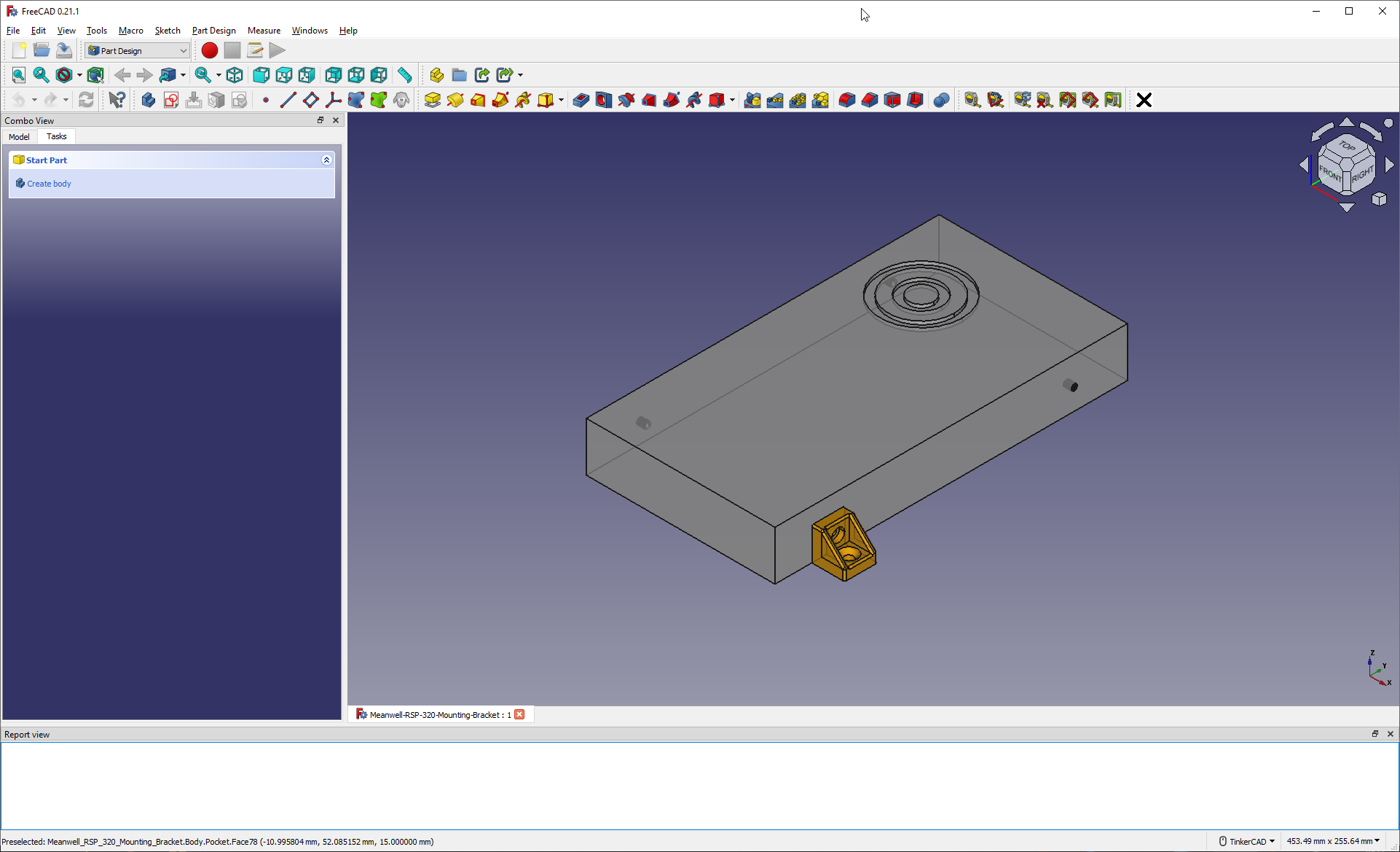
Task: Toggle bounding box selection icon
Action: pyautogui.click(x=95, y=75)
